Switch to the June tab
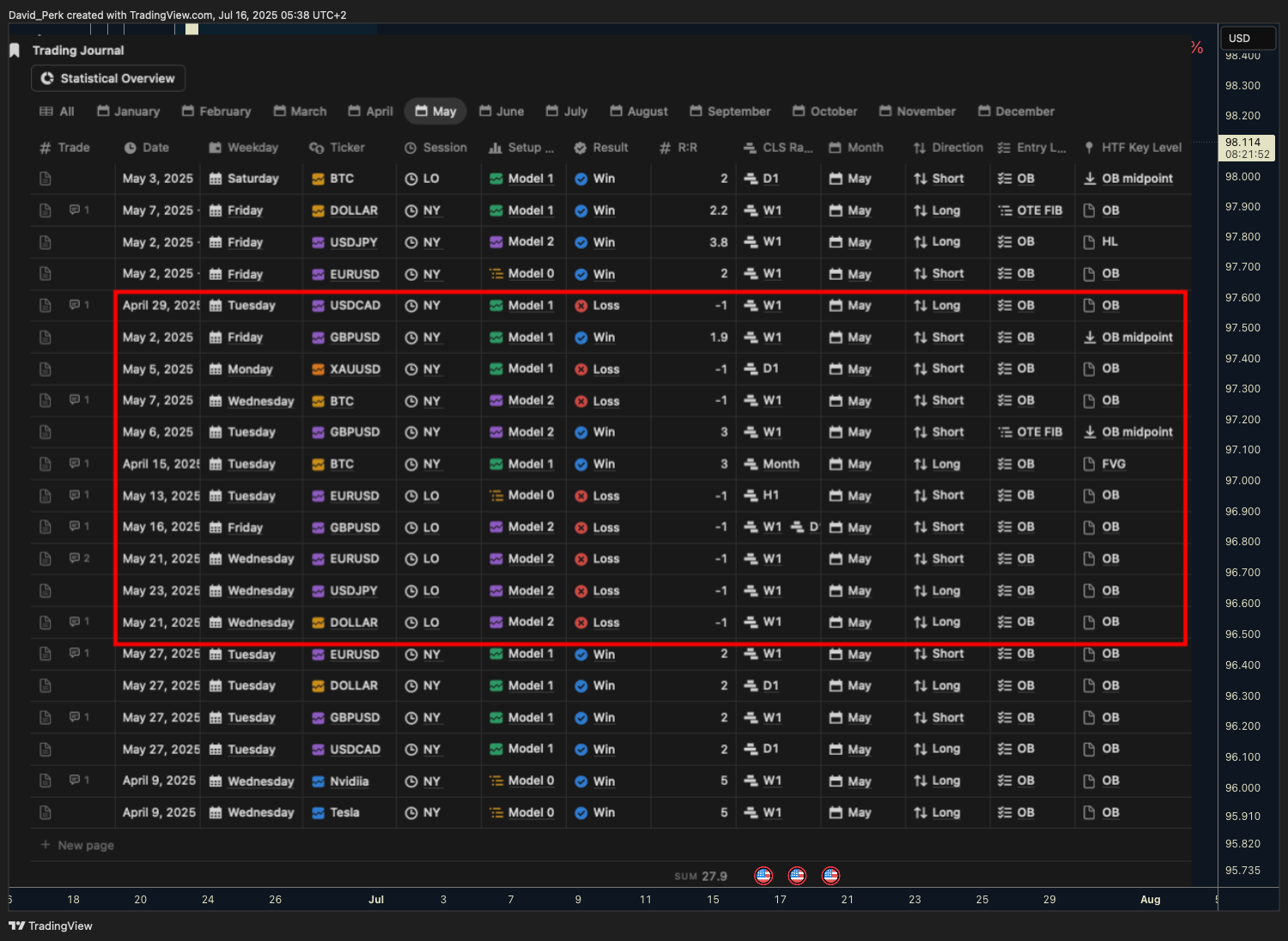 (x=501, y=112)
